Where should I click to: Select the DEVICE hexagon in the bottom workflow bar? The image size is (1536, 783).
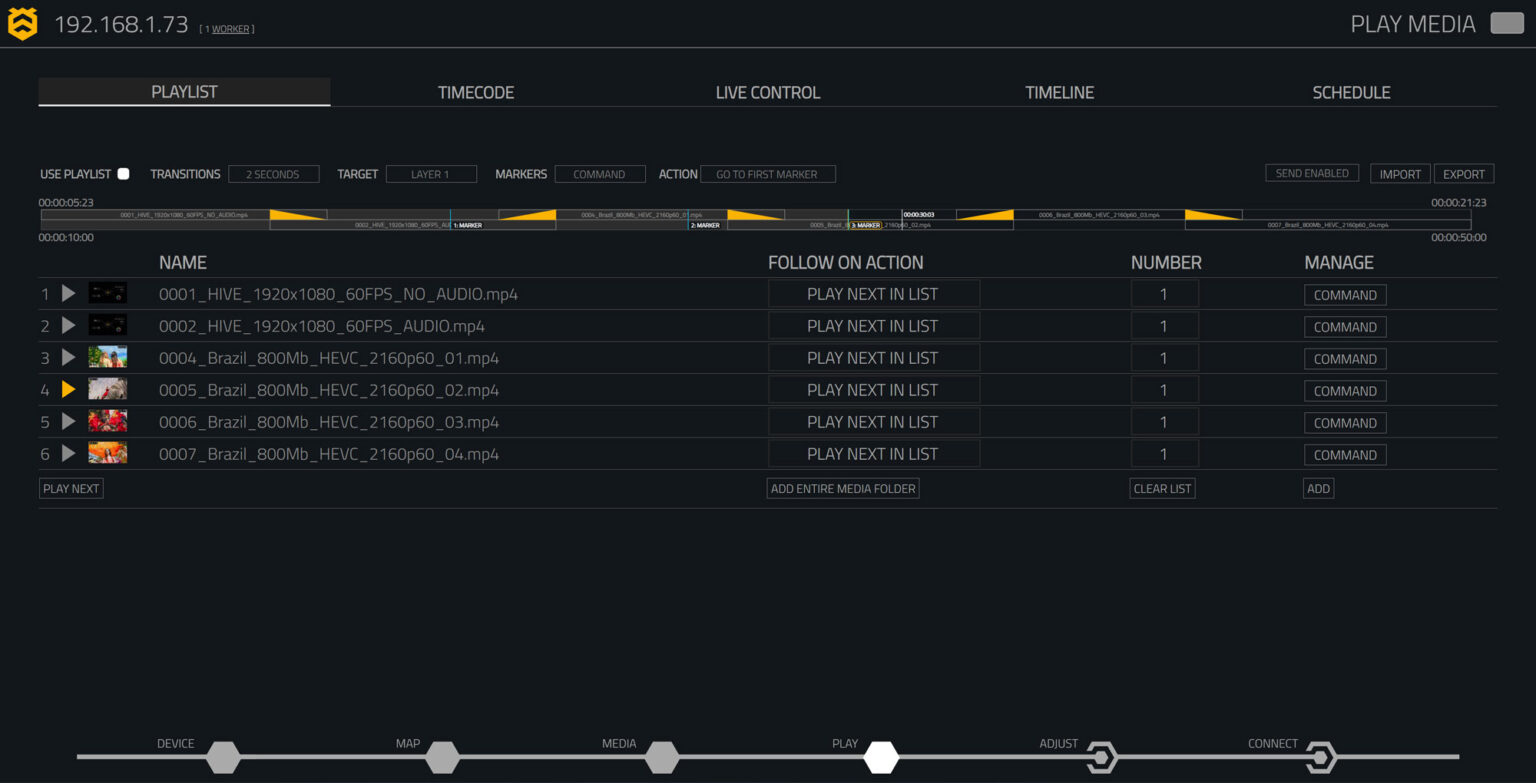point(223,757)
